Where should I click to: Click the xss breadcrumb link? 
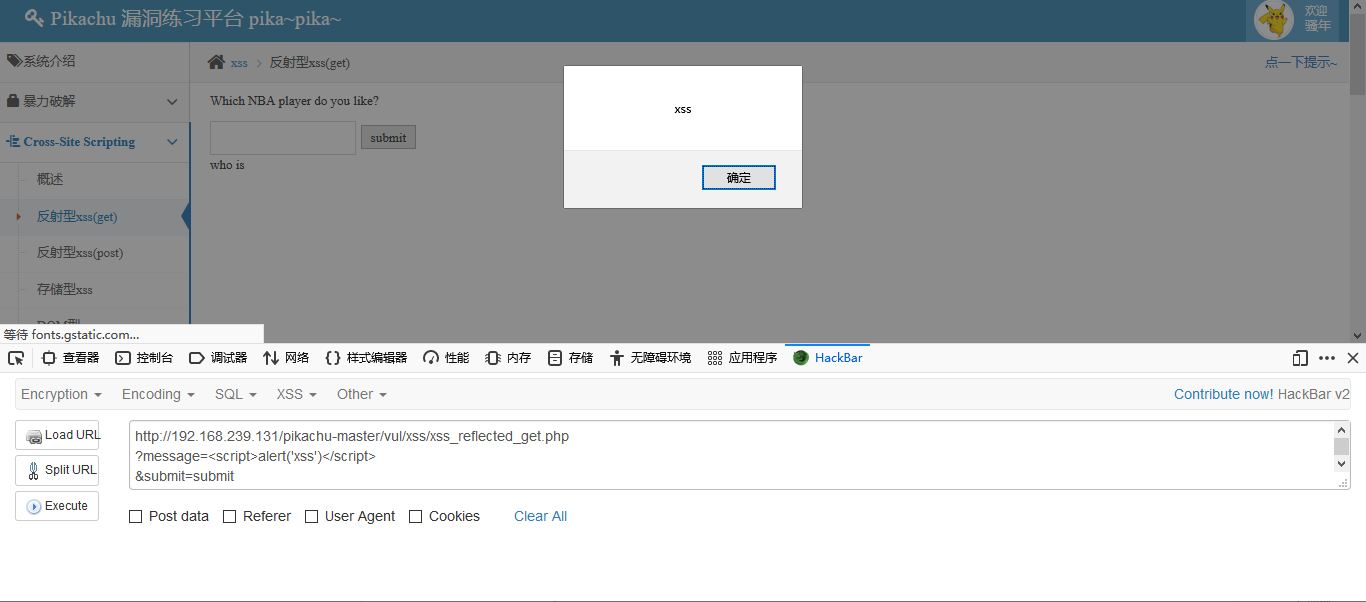click(239, 63)
